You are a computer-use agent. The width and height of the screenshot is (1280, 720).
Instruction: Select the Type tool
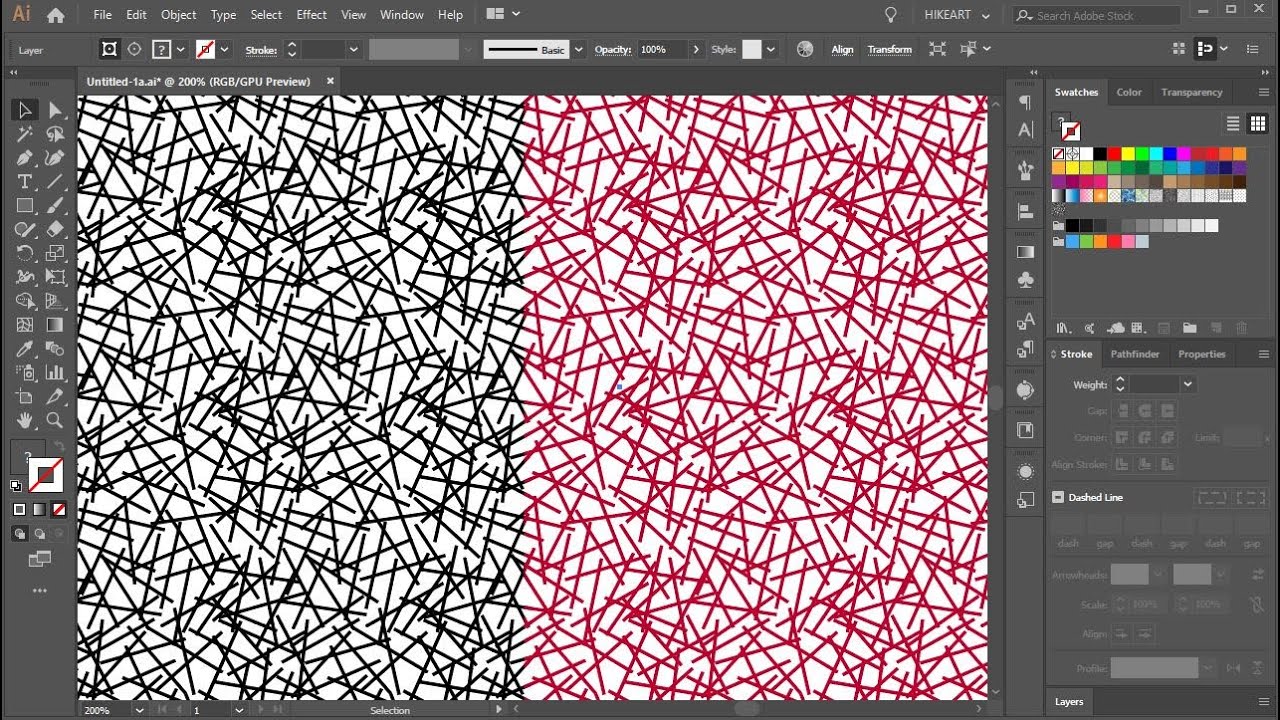coord(25,181)
